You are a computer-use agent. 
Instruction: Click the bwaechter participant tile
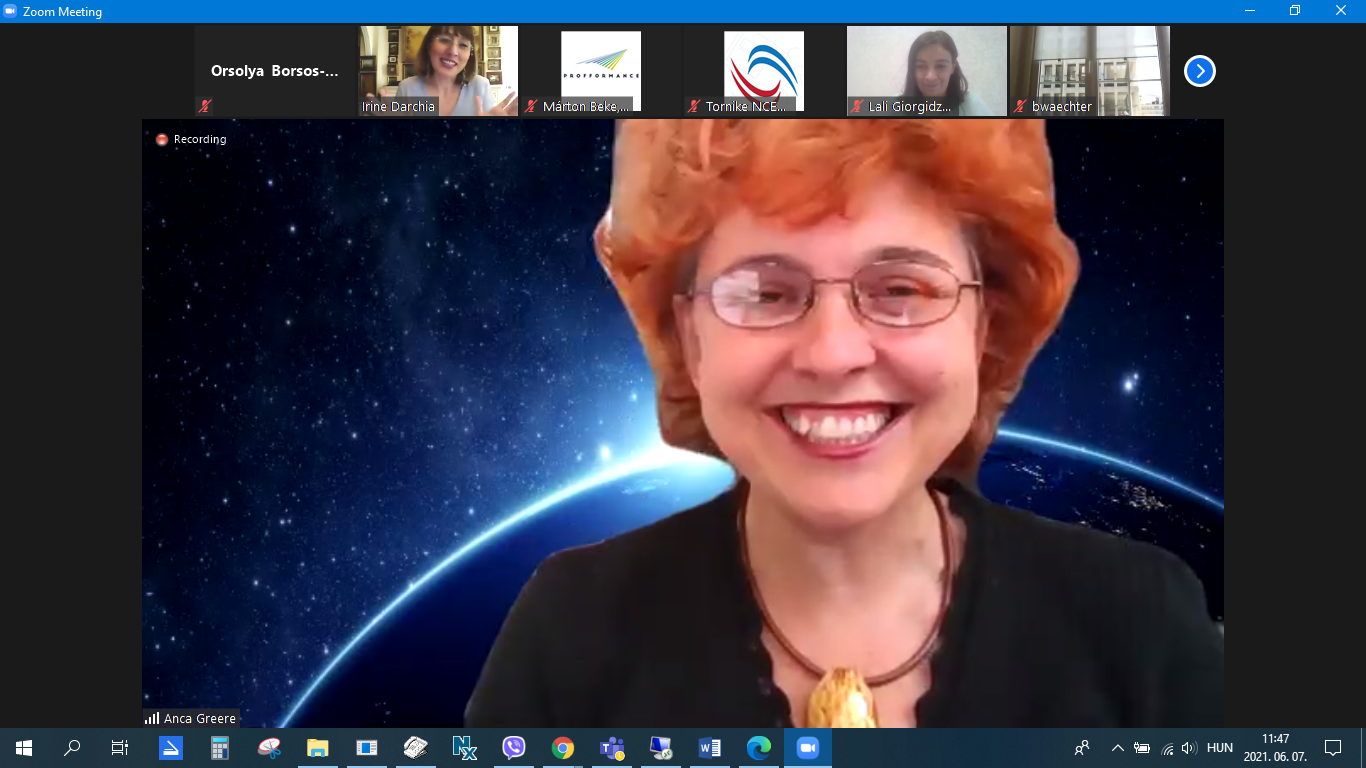[x=1089, y=70]
